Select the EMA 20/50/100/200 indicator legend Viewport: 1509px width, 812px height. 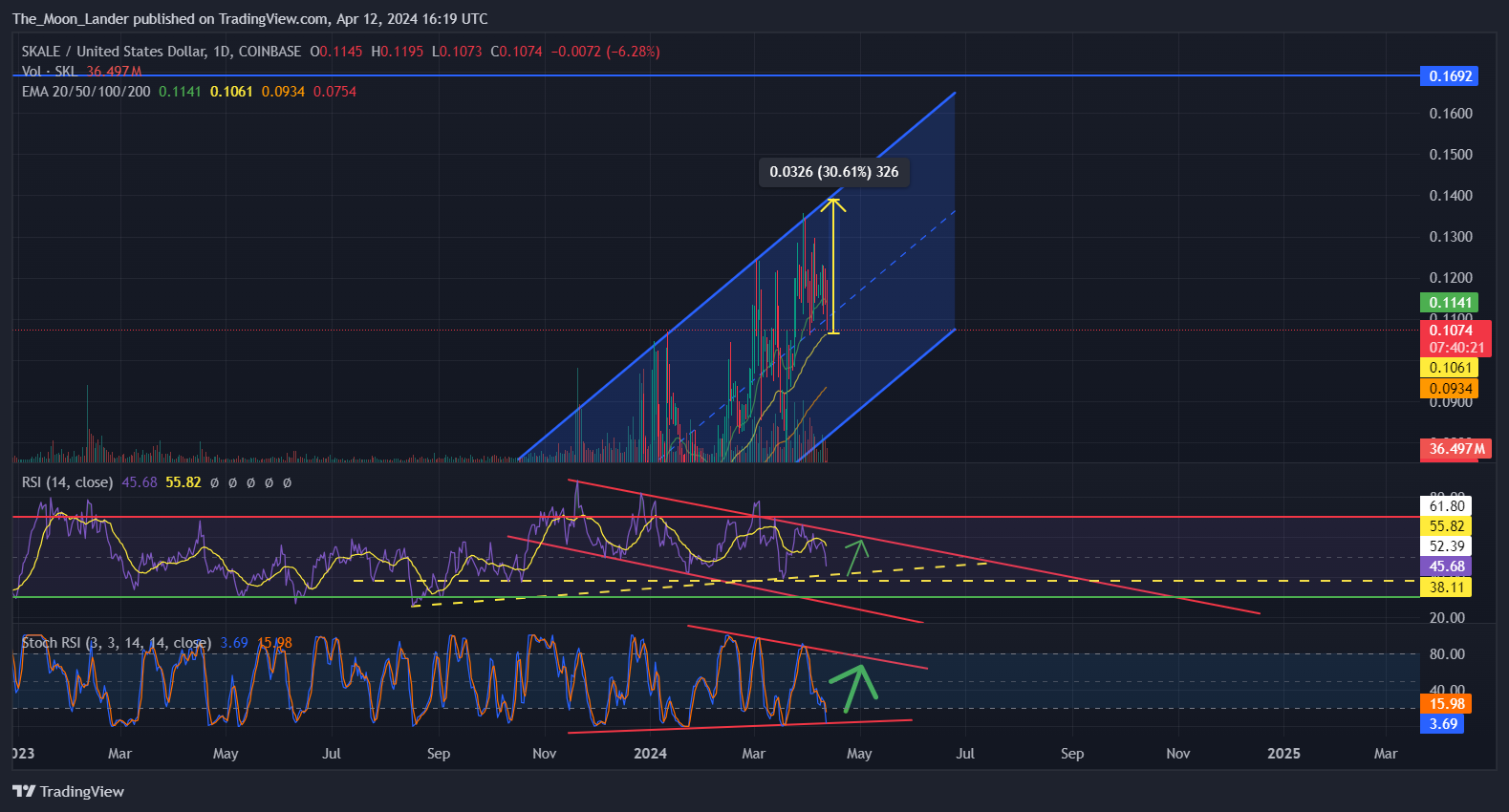[86, 92]
